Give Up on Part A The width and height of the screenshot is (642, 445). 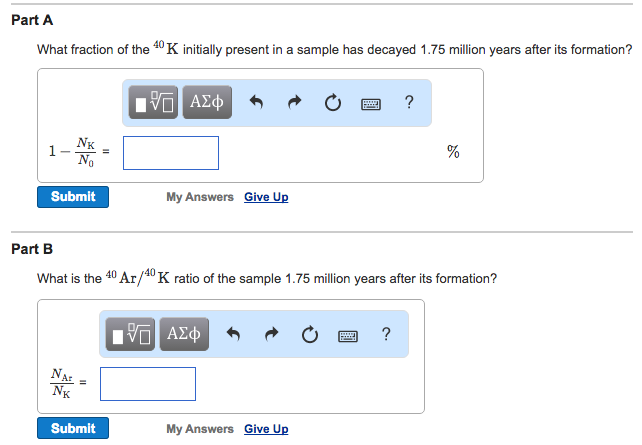(x=266, y=197)
